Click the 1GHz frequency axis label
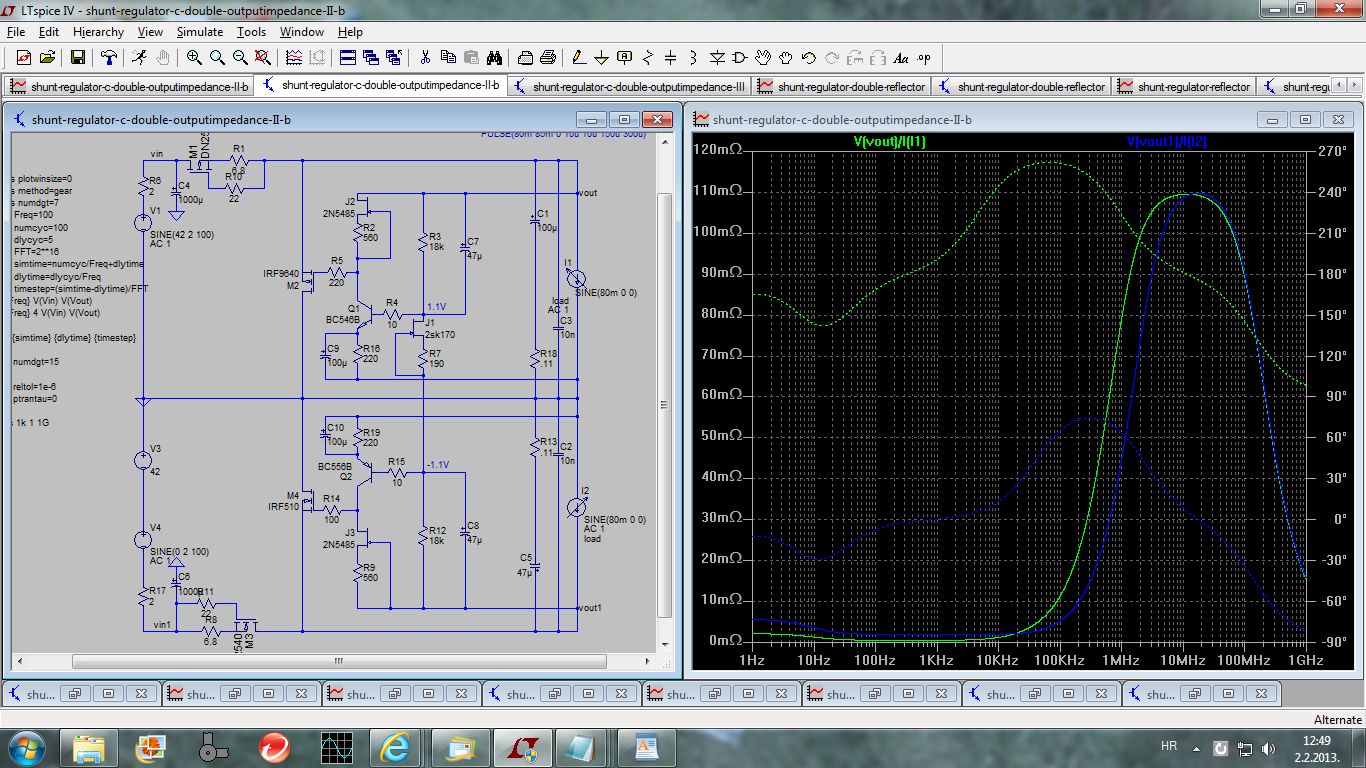This screenshot has width=1366, height=768. tap(1305, 661)
